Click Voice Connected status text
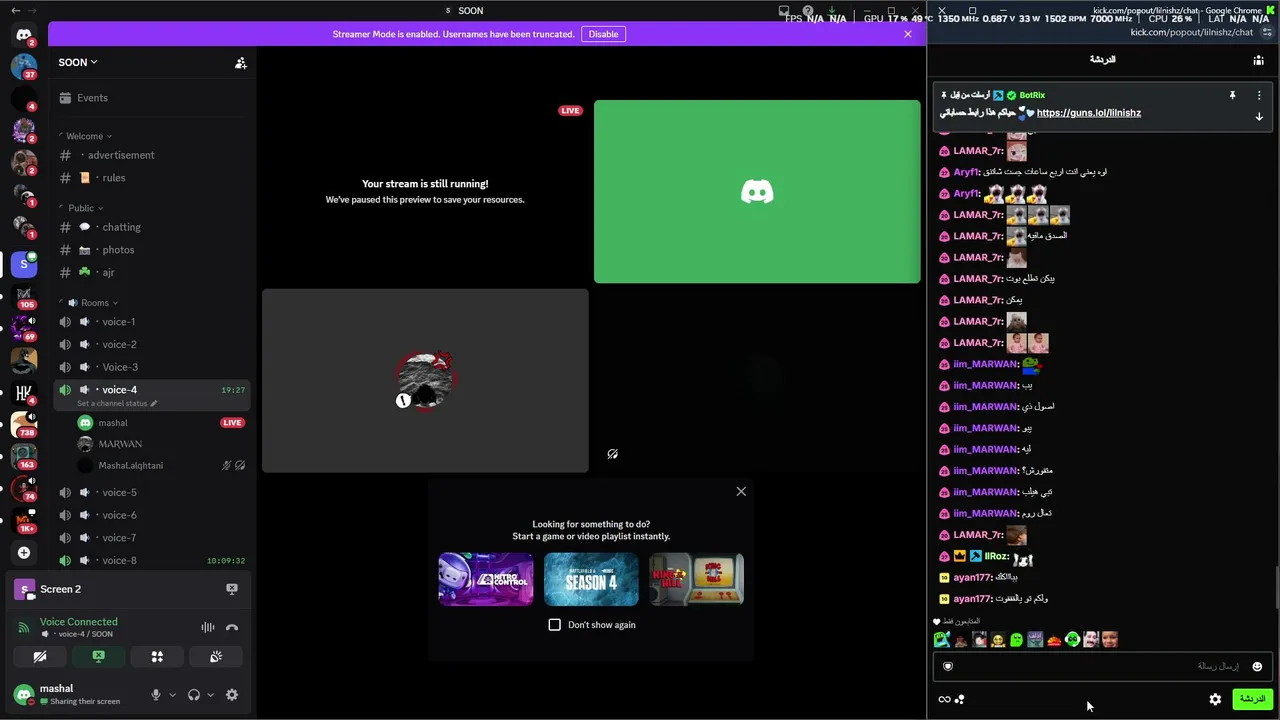 79,622
